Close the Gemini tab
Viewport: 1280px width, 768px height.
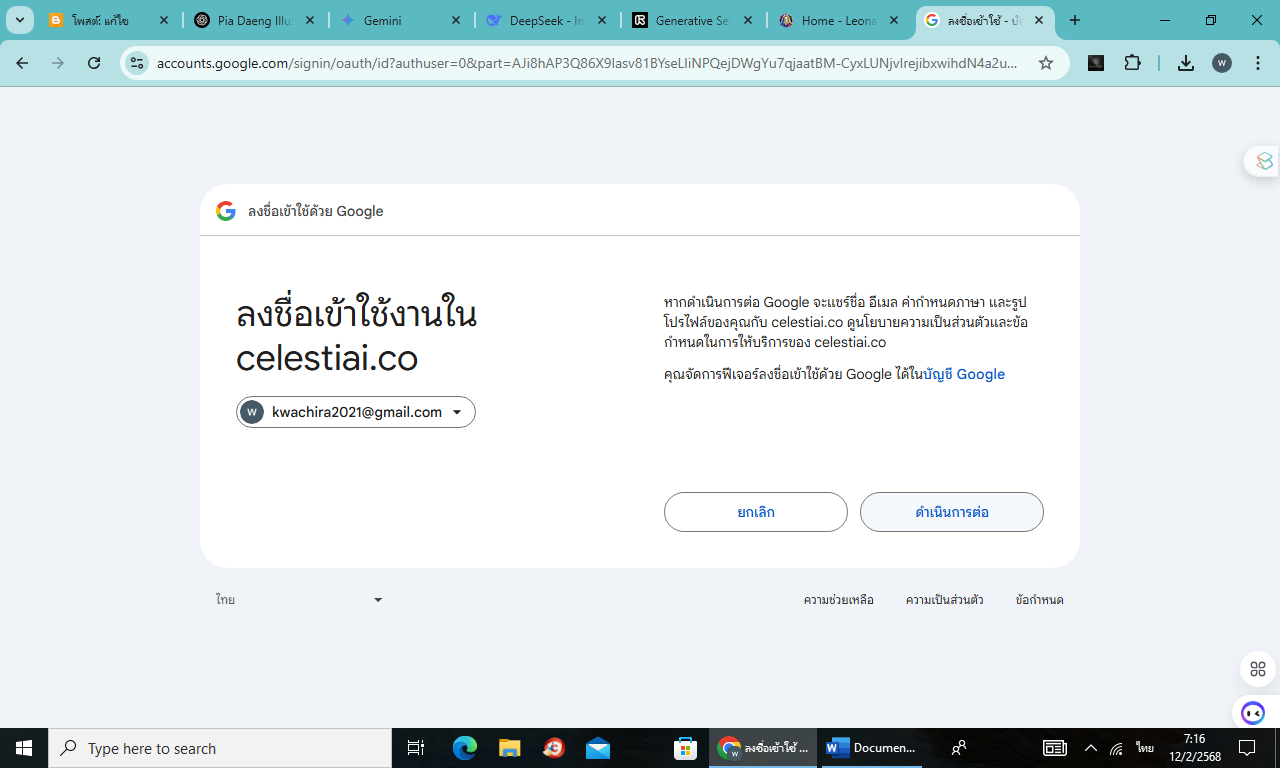tap(456, 20)
